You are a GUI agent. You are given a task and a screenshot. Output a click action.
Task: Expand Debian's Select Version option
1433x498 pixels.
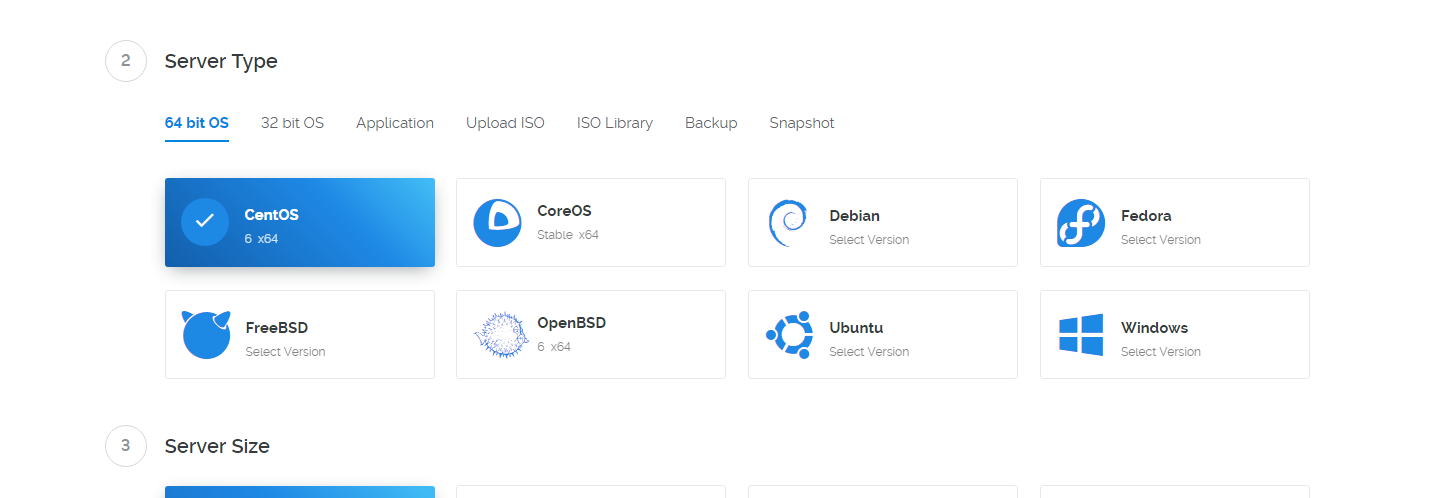869,240
